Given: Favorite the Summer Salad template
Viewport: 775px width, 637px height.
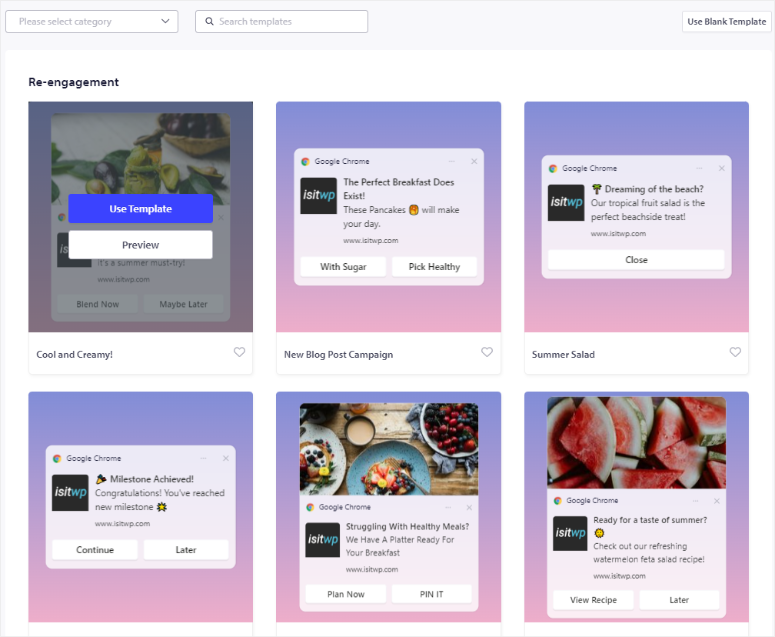Looking at the screenshot, I should click(x=735, y=352).
